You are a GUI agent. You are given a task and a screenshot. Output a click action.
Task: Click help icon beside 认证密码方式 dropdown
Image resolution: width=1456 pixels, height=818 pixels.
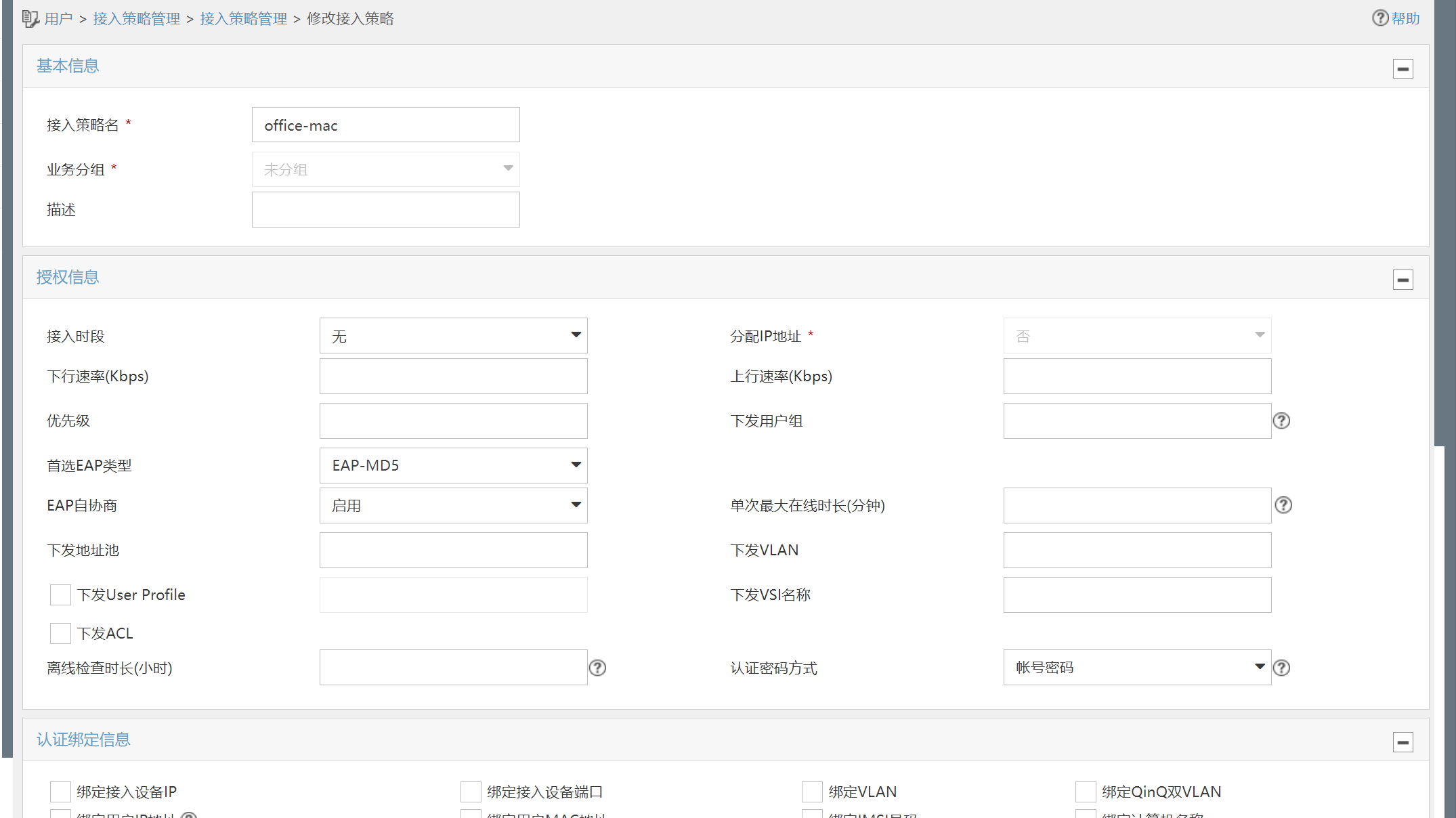tap(1281, 668)
